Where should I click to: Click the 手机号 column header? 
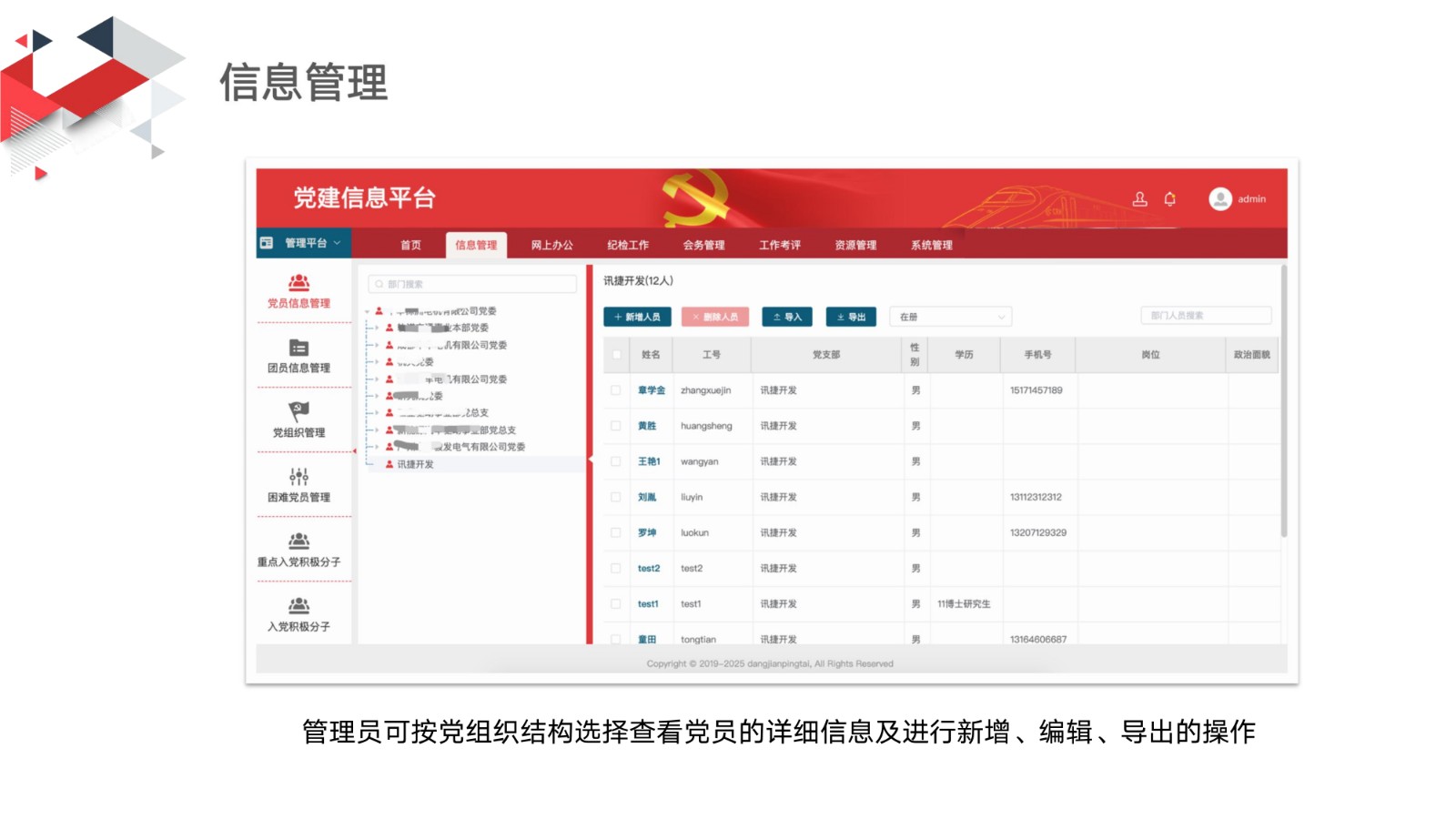(1037, 355)
